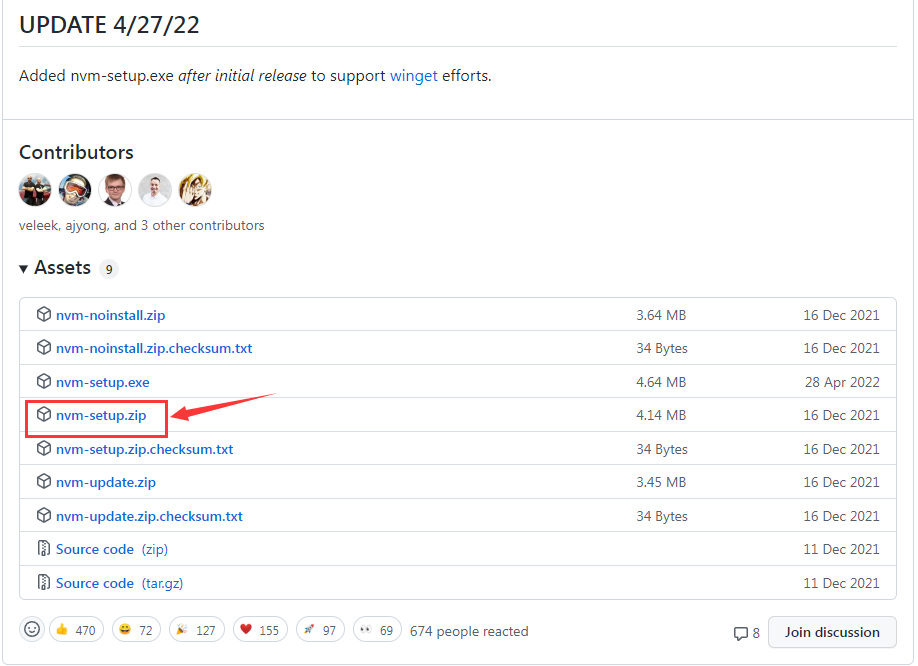Download nvm-update.zip
This screenshot has height=666, width=918.
click(x=106, y=482)
